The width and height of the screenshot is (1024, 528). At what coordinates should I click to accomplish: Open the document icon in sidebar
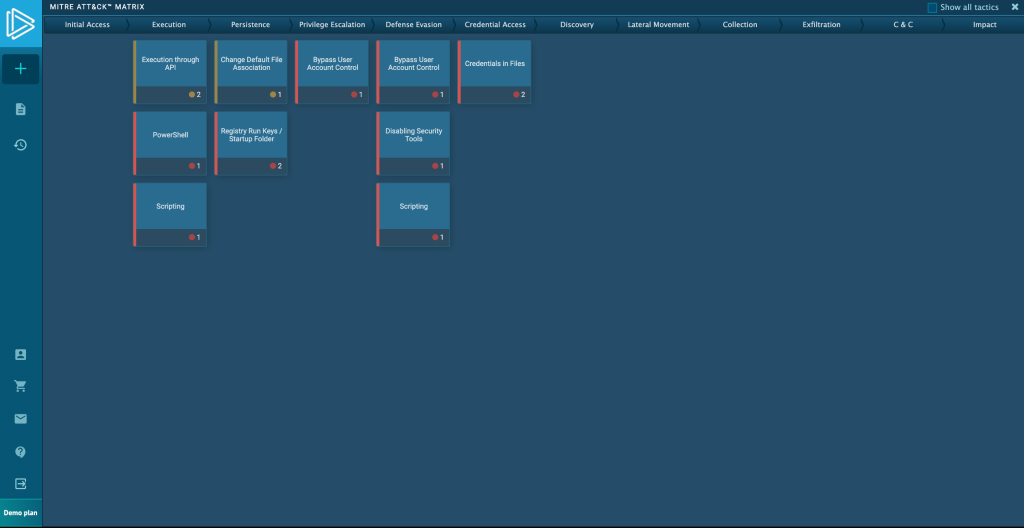(x=20, y=109)
